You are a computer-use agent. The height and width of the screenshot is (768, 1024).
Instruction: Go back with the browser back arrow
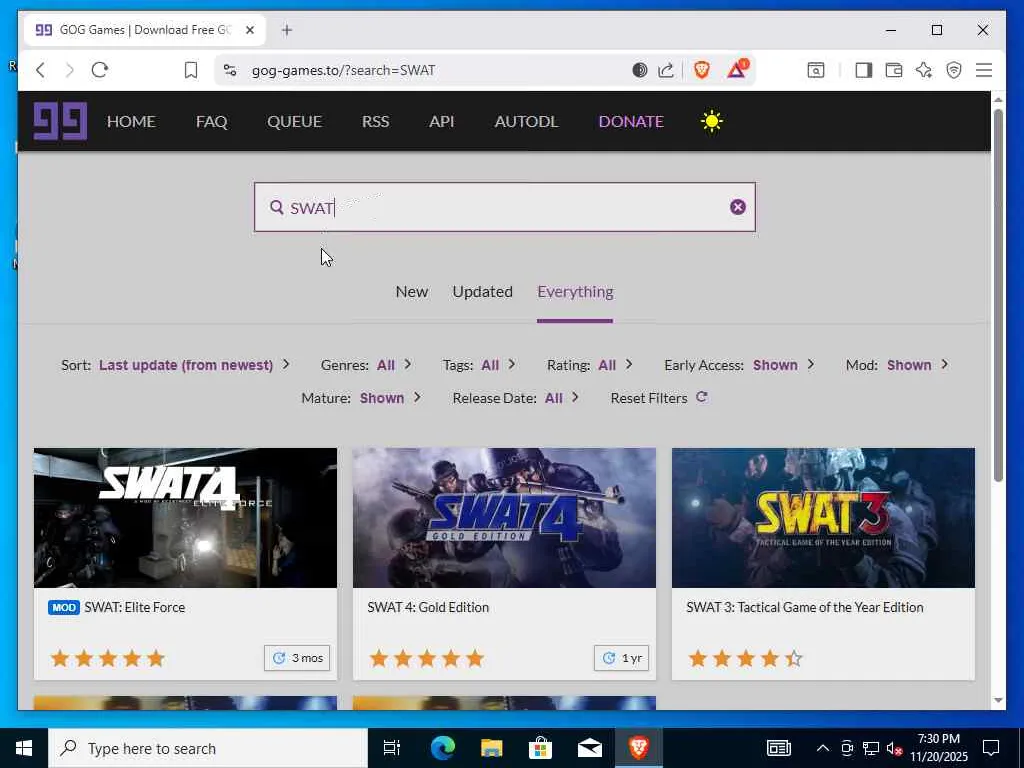pyautogui.click(x=40, y=70)
